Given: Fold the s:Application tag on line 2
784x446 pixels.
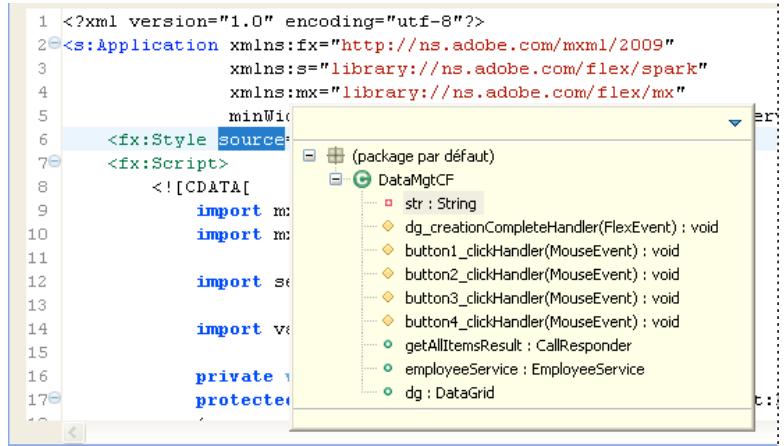Looking at the screenshot, I should tap(54, 44).
